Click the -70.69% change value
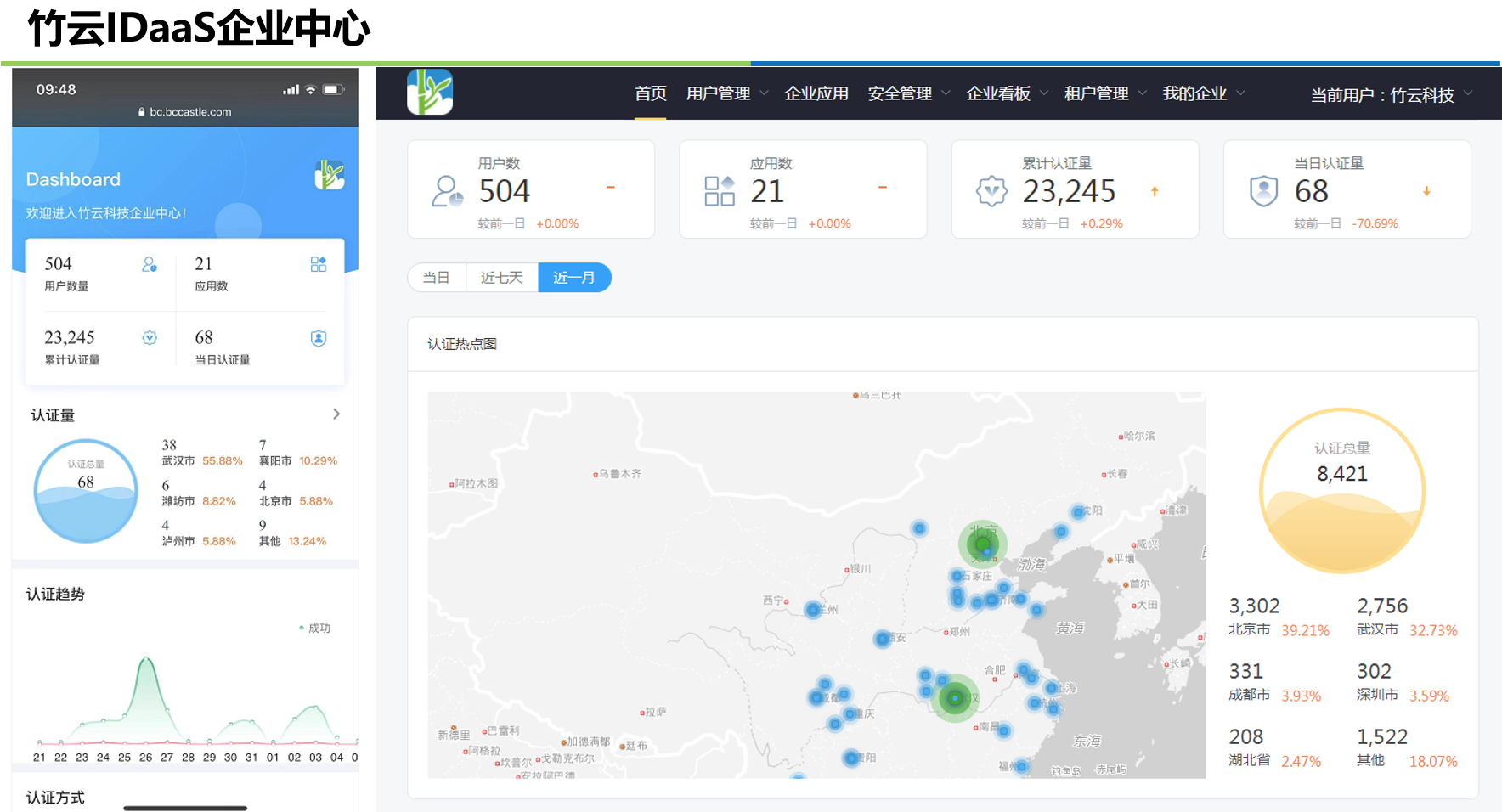This screenshot has width=1502, height=812. 1375,223
